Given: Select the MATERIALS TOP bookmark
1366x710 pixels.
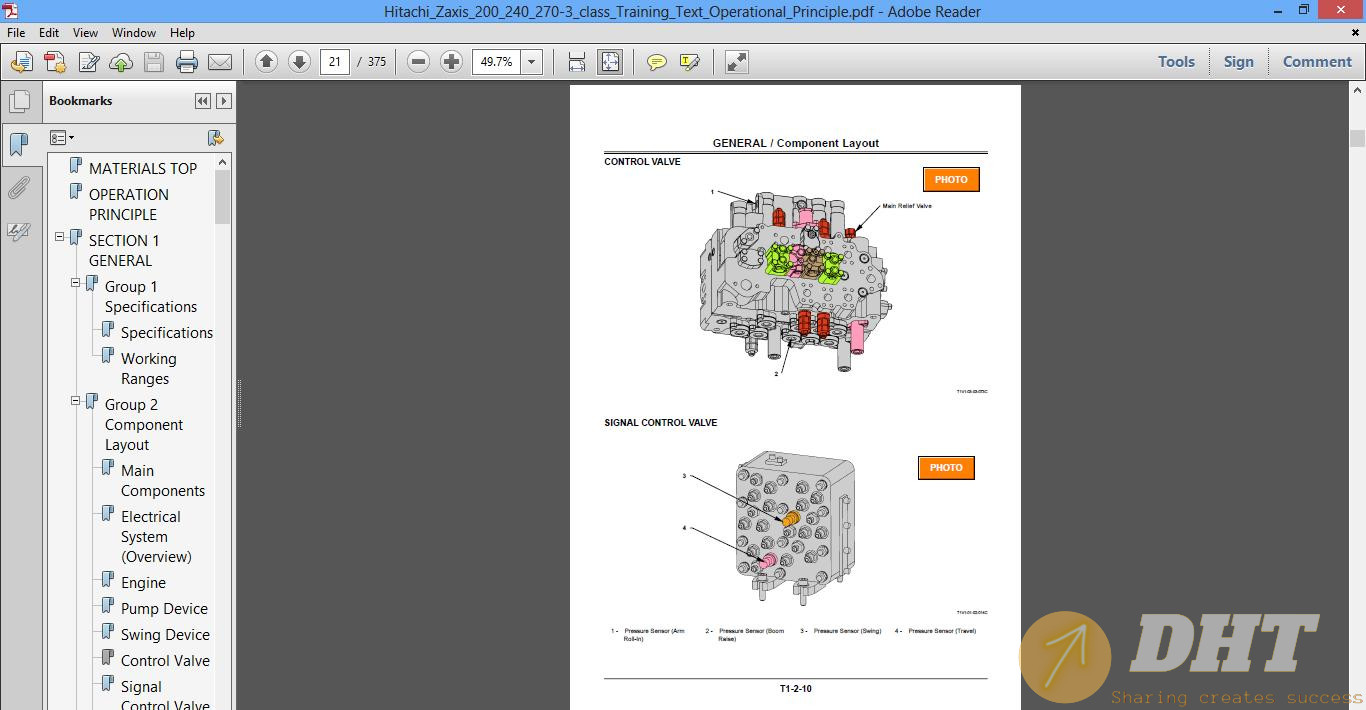Looking at the screenshot, I should (x=143, y=169).
